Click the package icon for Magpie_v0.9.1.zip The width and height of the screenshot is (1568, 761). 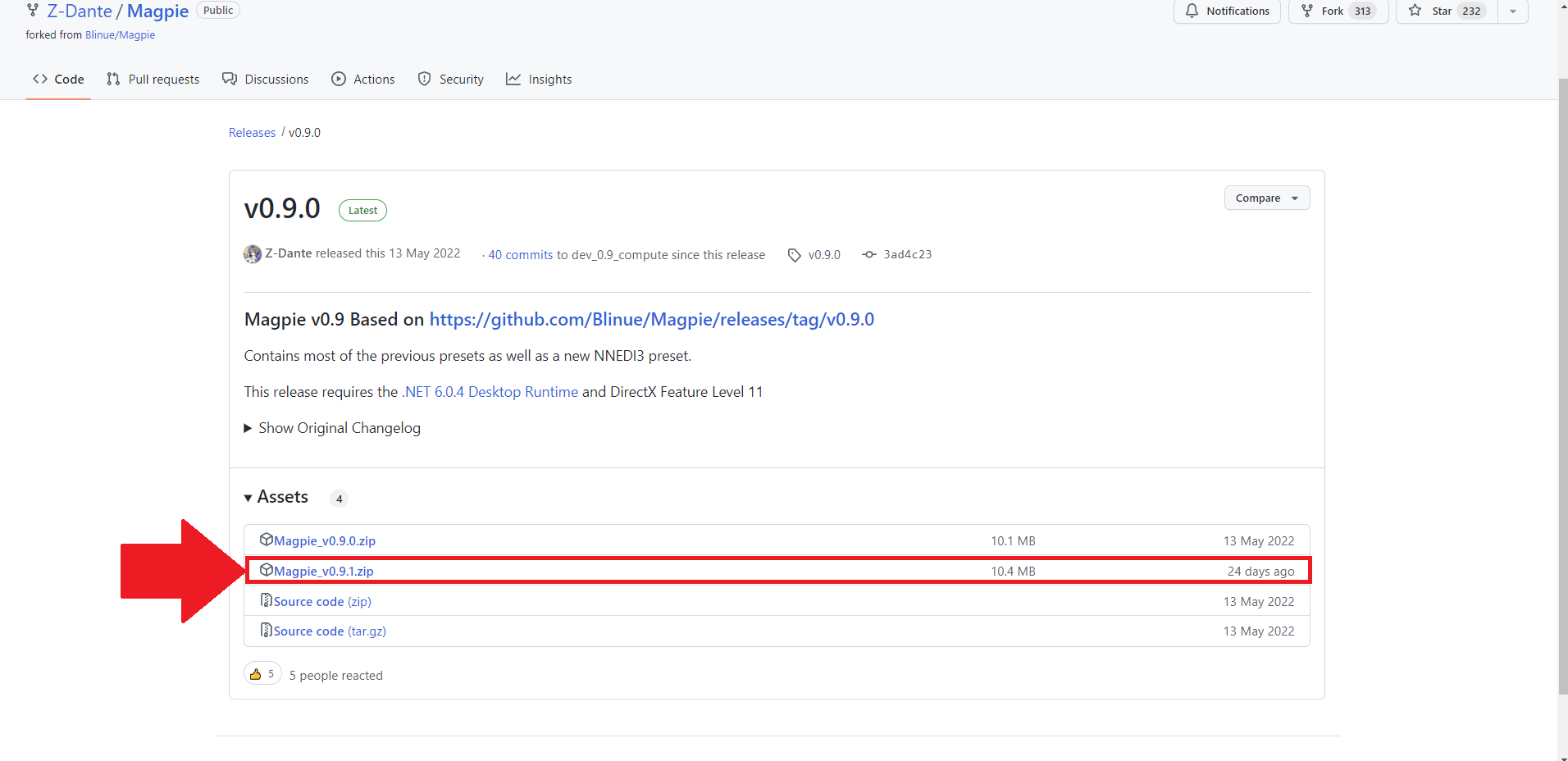click(266, 570)
